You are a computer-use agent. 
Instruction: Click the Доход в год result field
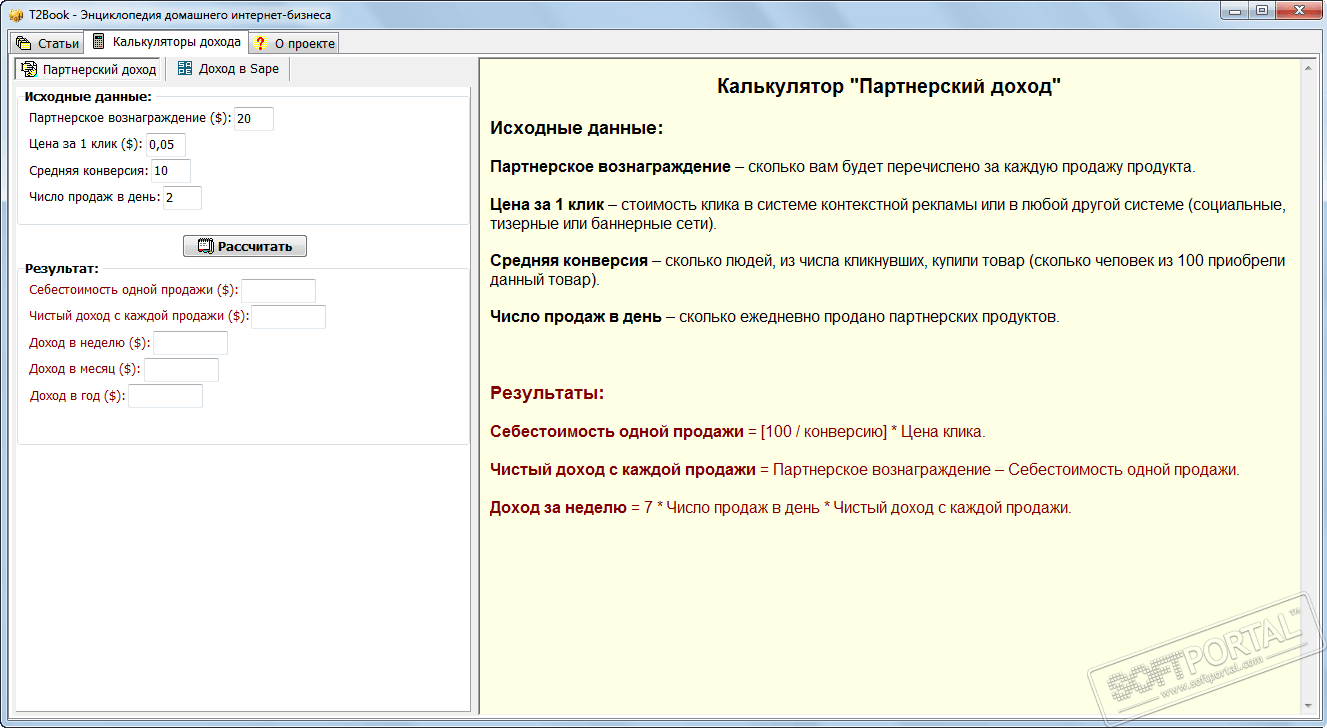166,395
